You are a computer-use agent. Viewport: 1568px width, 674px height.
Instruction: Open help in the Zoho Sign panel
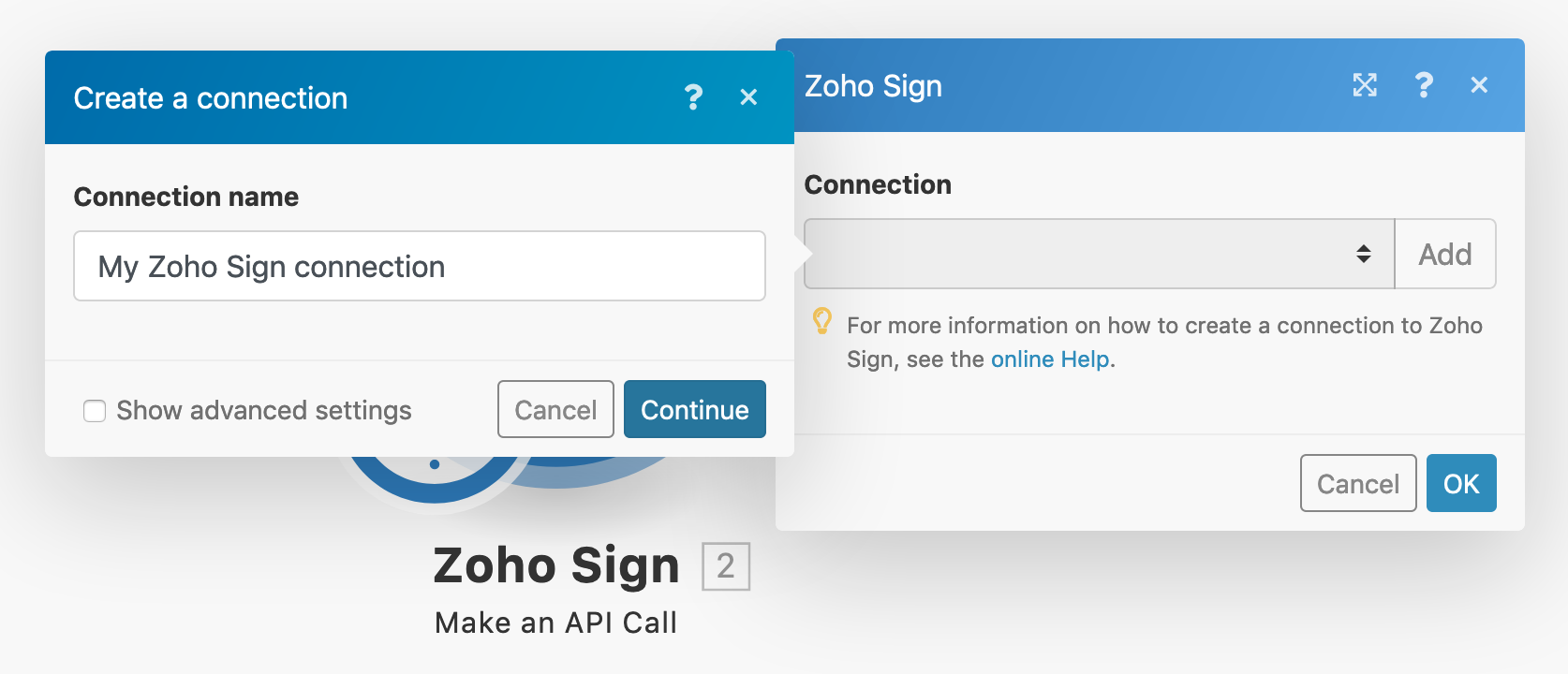[x=1424, y=85]
